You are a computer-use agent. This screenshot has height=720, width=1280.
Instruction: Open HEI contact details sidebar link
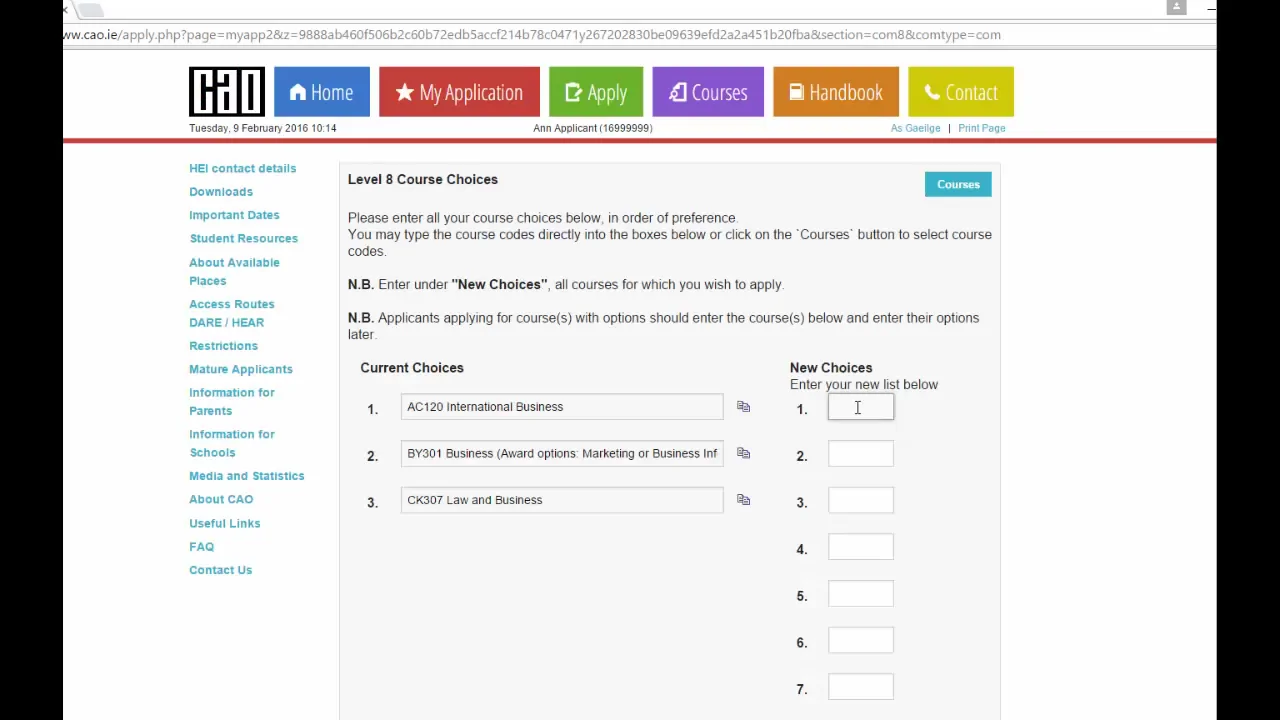(x=242, y=168)
